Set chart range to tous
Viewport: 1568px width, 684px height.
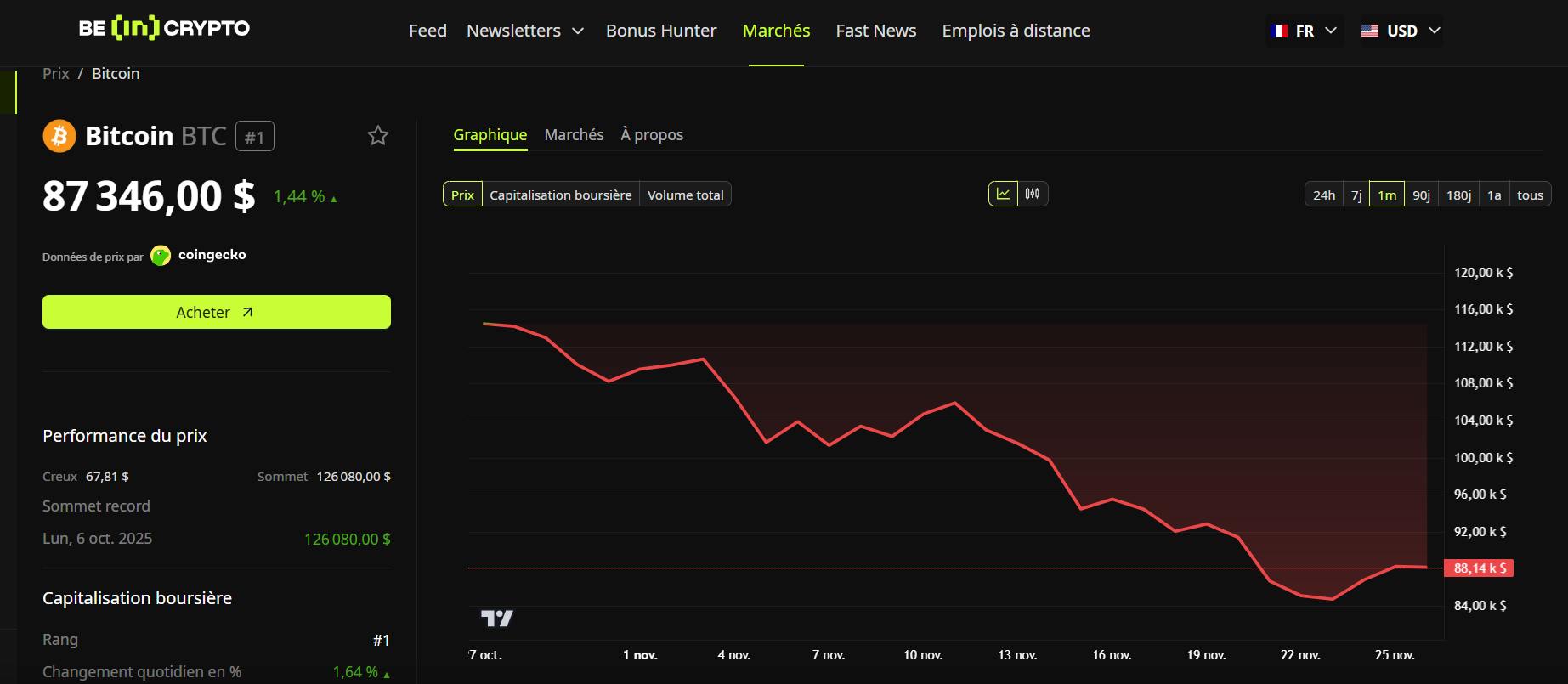point(1530,195)
